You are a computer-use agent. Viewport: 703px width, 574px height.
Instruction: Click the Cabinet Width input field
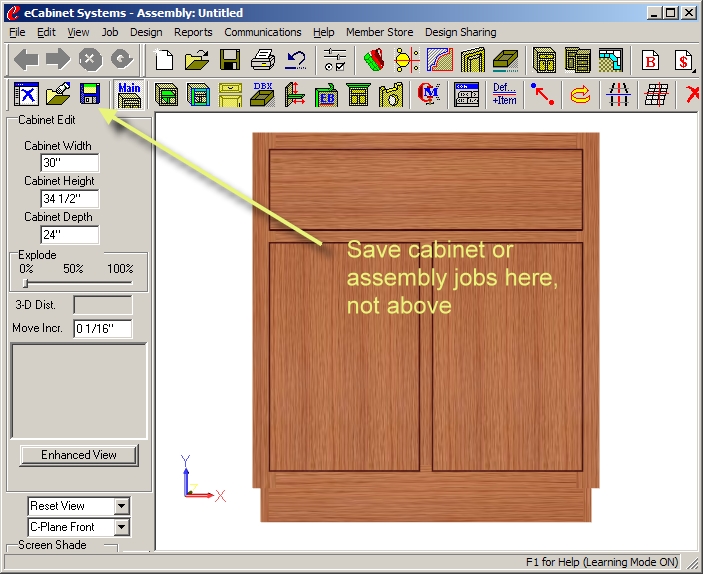(69, 163)
